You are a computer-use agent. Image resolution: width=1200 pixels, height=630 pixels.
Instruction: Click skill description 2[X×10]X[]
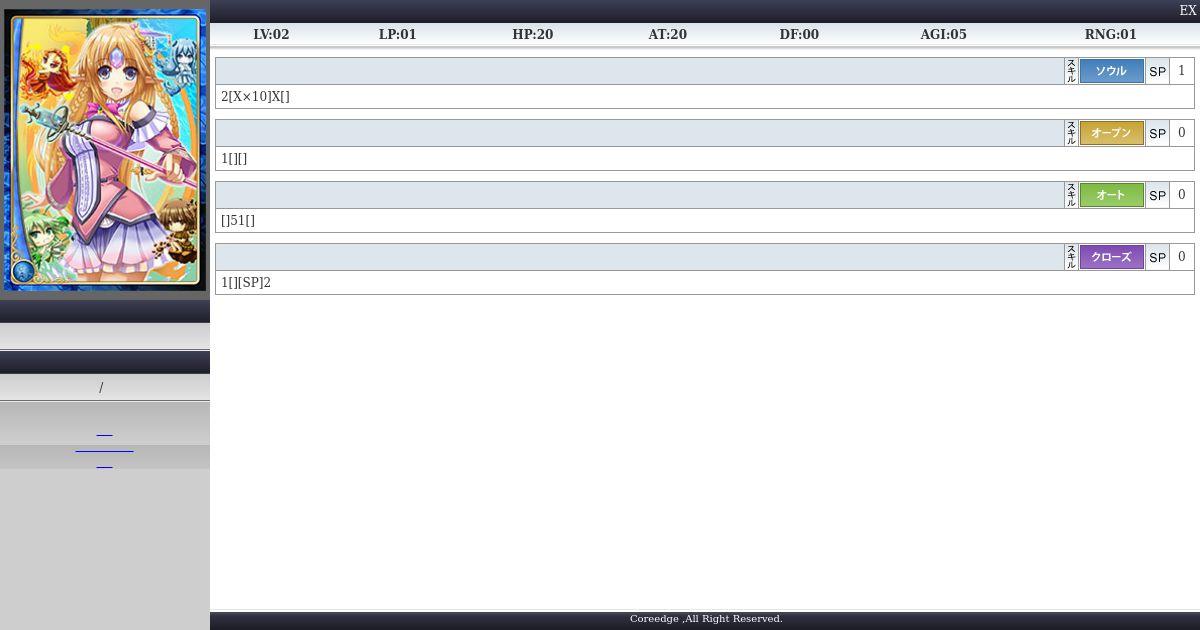point(255,97)
